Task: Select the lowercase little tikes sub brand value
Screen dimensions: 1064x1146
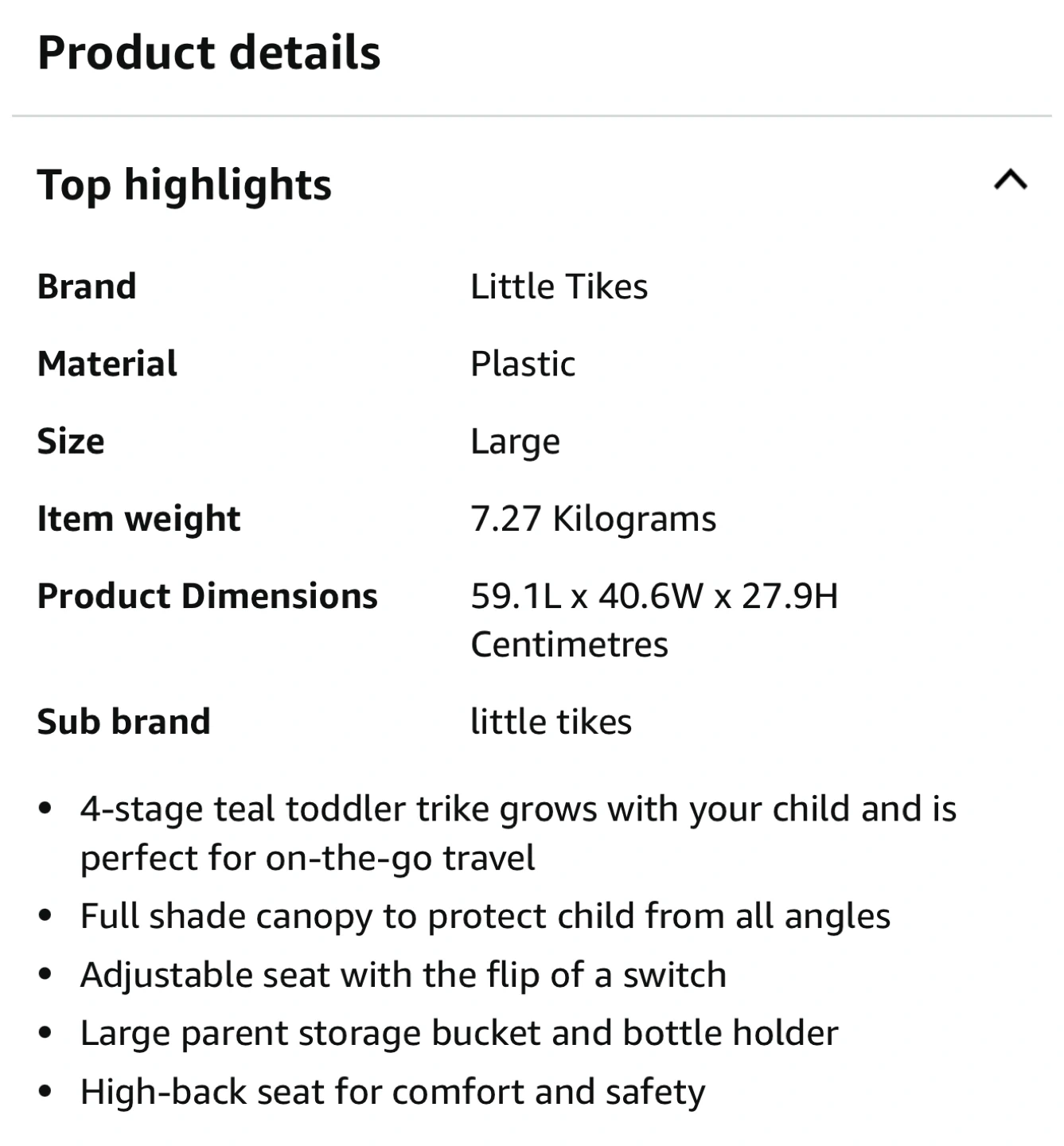Action: [551, 722]
